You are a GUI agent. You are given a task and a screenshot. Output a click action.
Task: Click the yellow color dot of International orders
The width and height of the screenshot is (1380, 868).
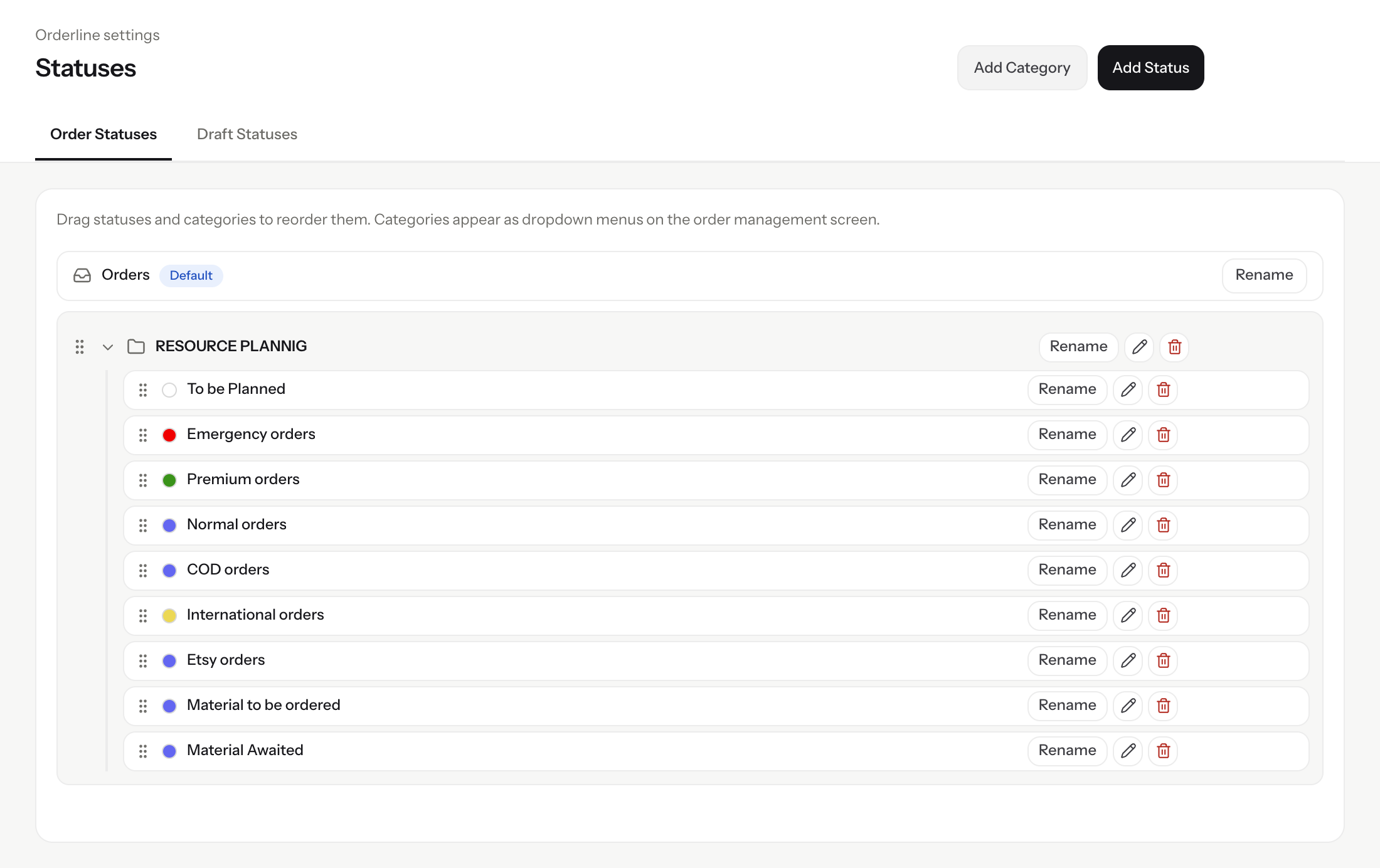coord(169,616)
